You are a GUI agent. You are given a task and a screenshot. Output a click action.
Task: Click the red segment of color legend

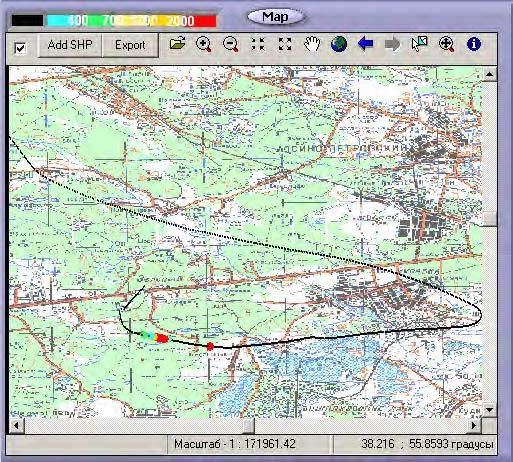click(205, 21)
